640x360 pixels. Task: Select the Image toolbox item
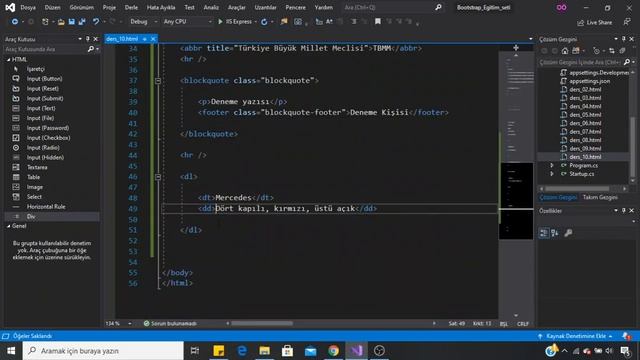pos(35,187)
